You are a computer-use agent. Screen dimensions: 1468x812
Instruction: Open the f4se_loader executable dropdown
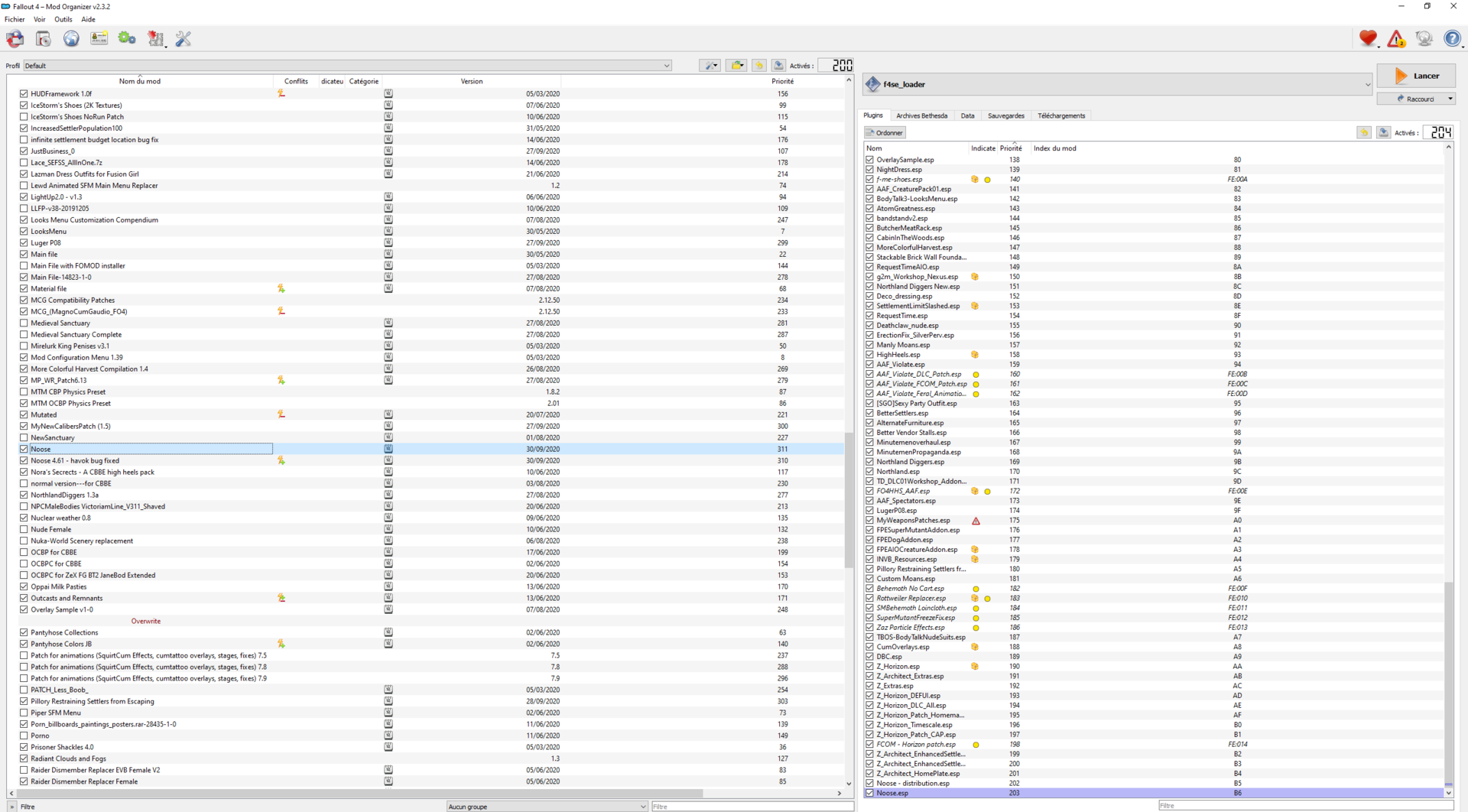[x=1118, y=84]
